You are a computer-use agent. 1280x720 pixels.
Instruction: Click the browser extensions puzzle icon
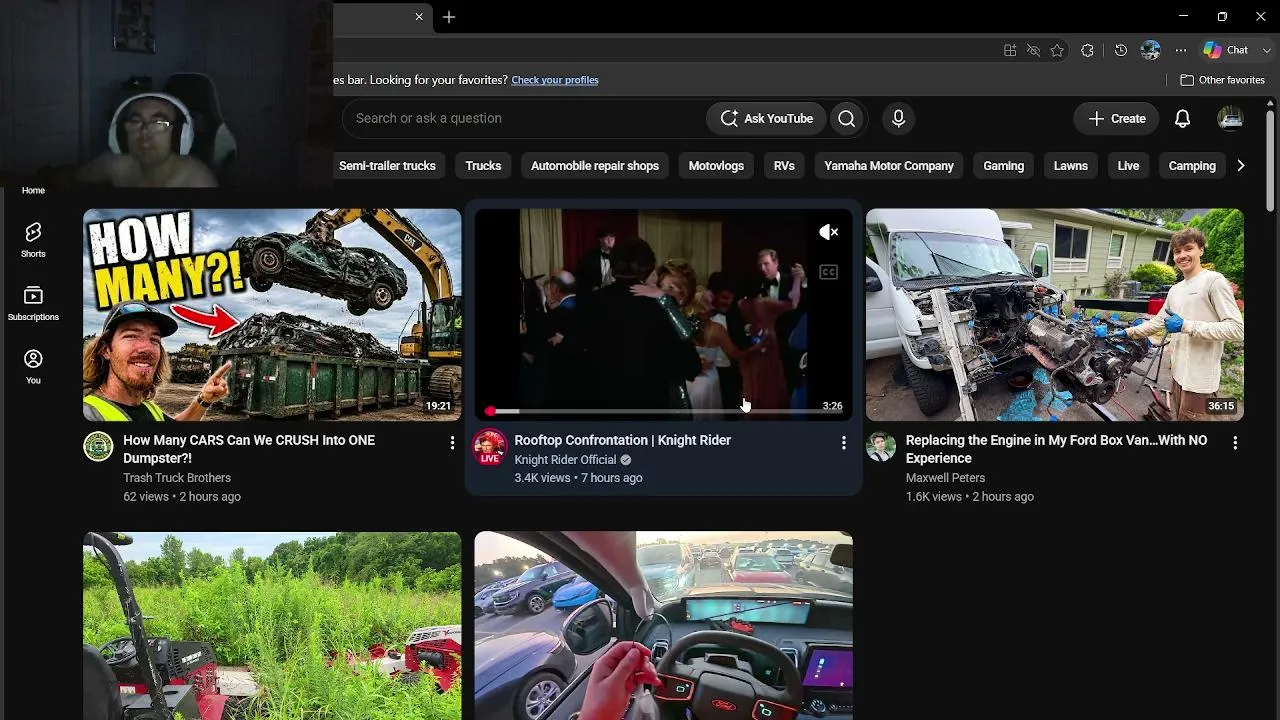point(1087,50)
